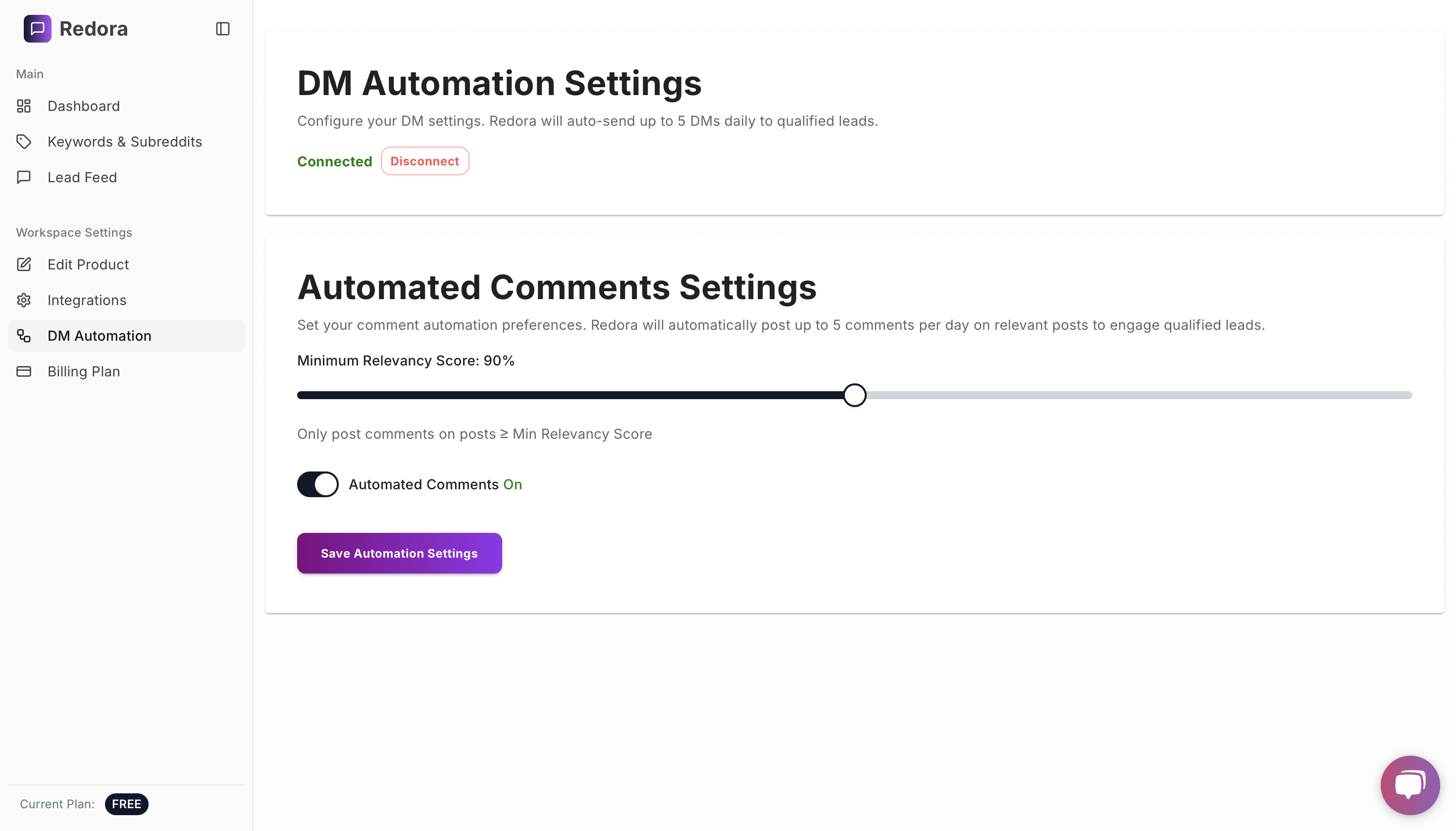Click the Dashboard grid icon
Image resolution: width=1456 pixels, height=831 pixels.
click(23, 106)
